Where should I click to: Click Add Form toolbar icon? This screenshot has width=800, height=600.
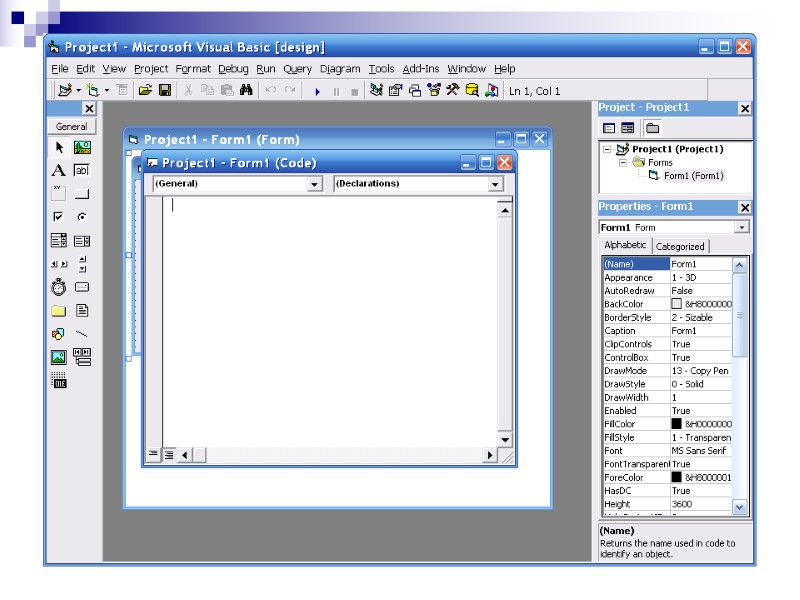(93, 90)
